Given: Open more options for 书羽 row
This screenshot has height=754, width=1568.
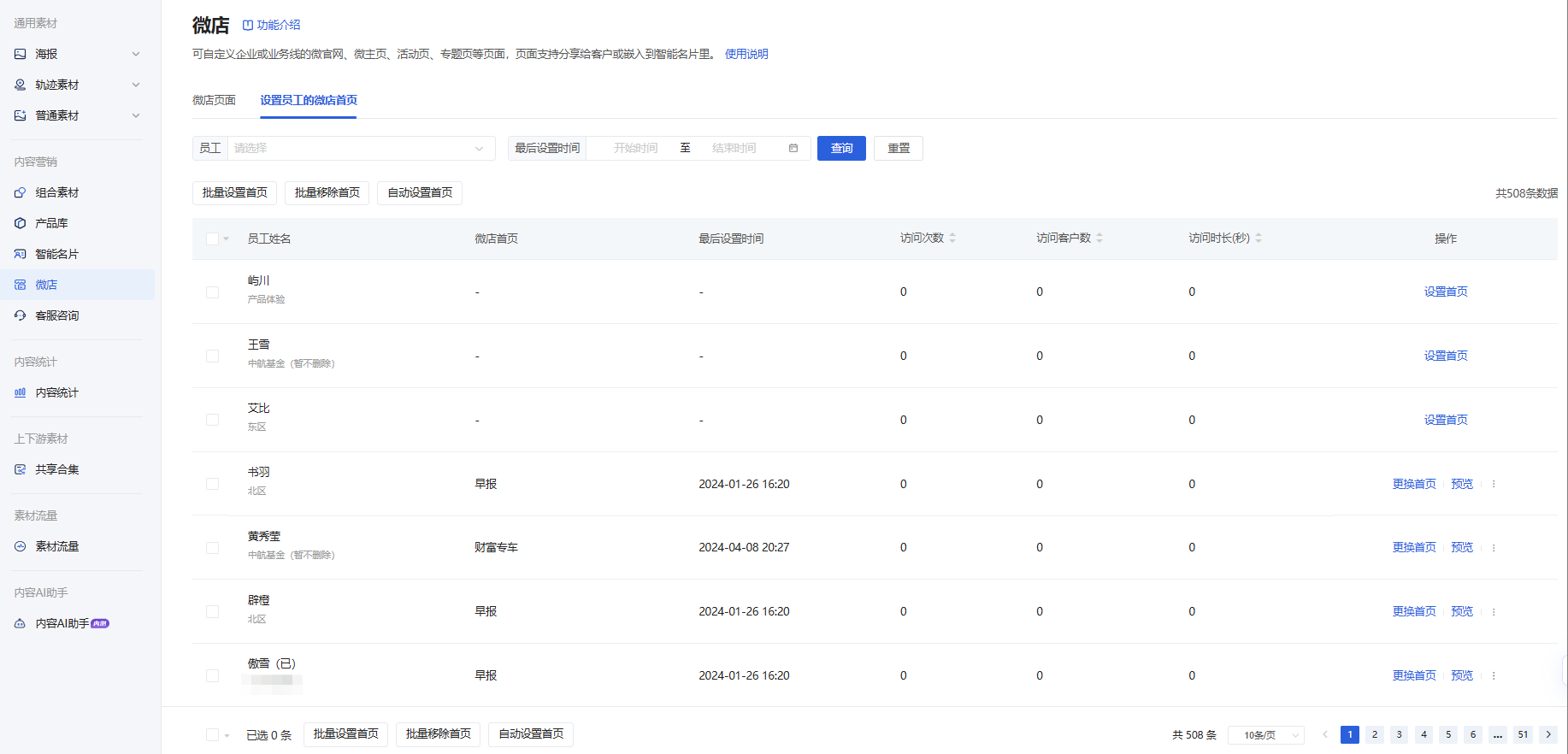Looking at the screenshot, I should (1494, 484).
